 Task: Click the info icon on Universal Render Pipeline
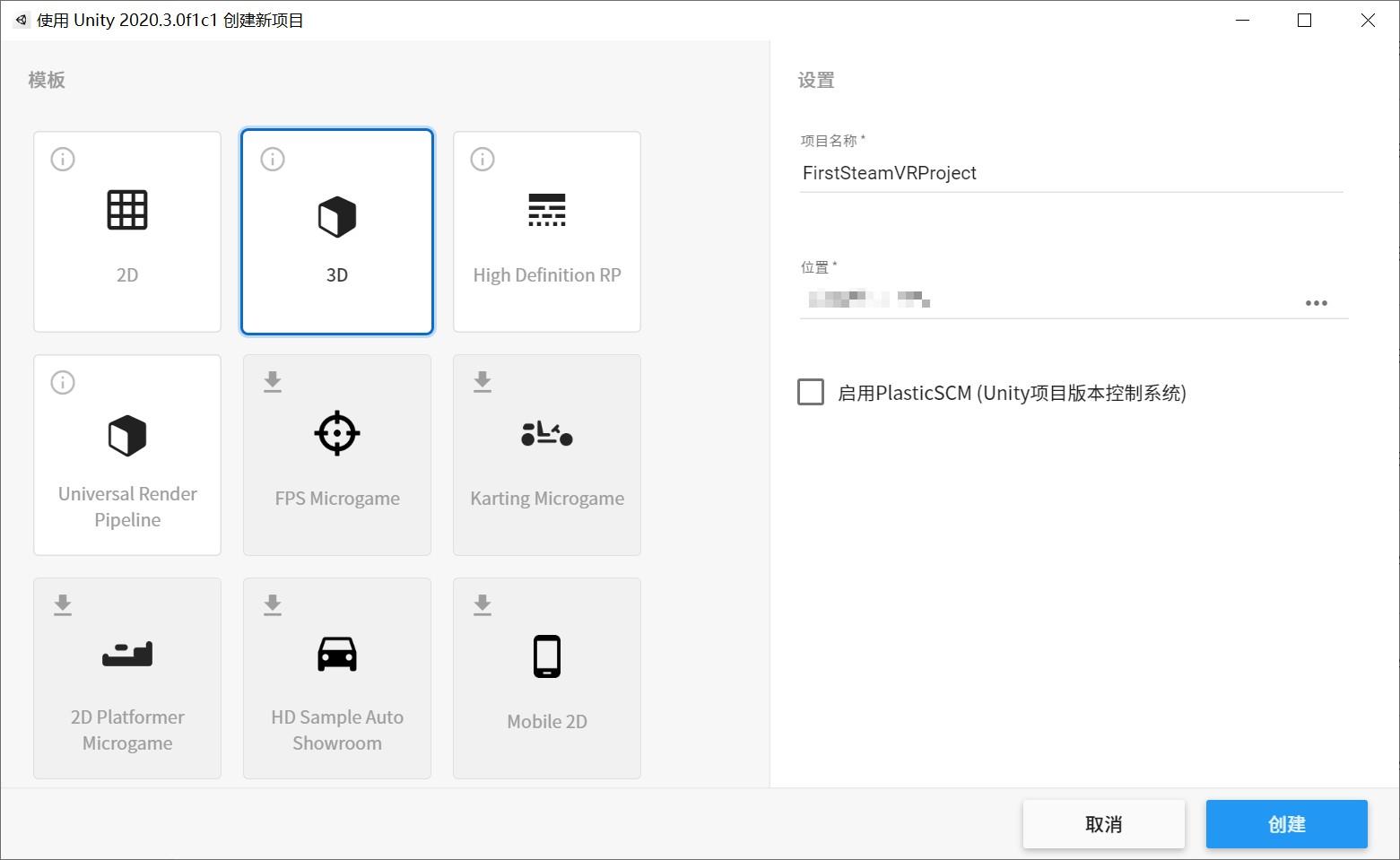[x=63, y=383]
